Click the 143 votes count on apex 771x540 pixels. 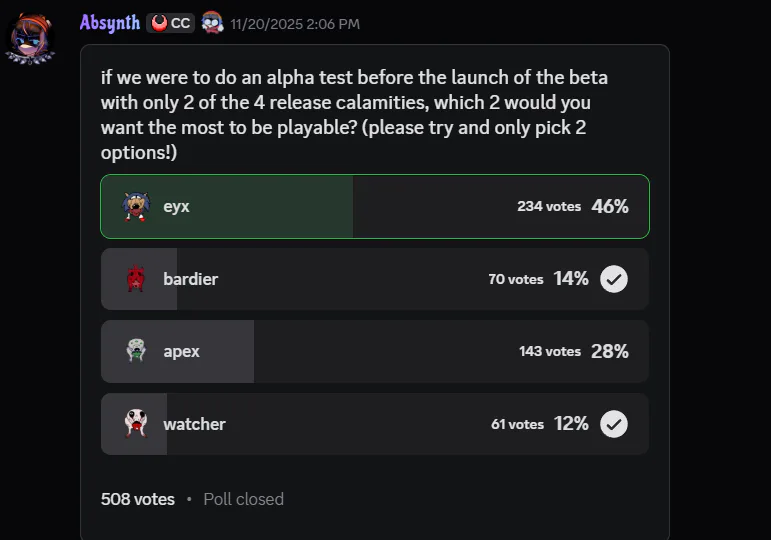[550, 352]
